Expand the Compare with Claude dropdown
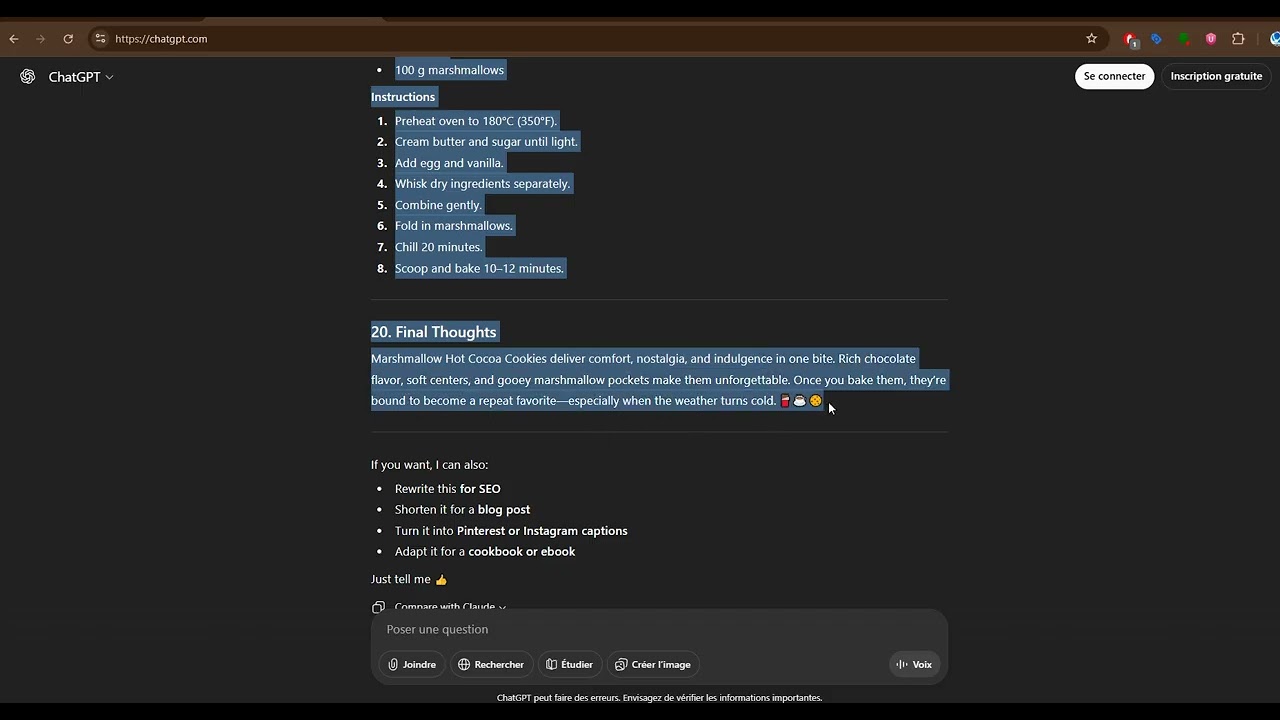 [450, 607]
